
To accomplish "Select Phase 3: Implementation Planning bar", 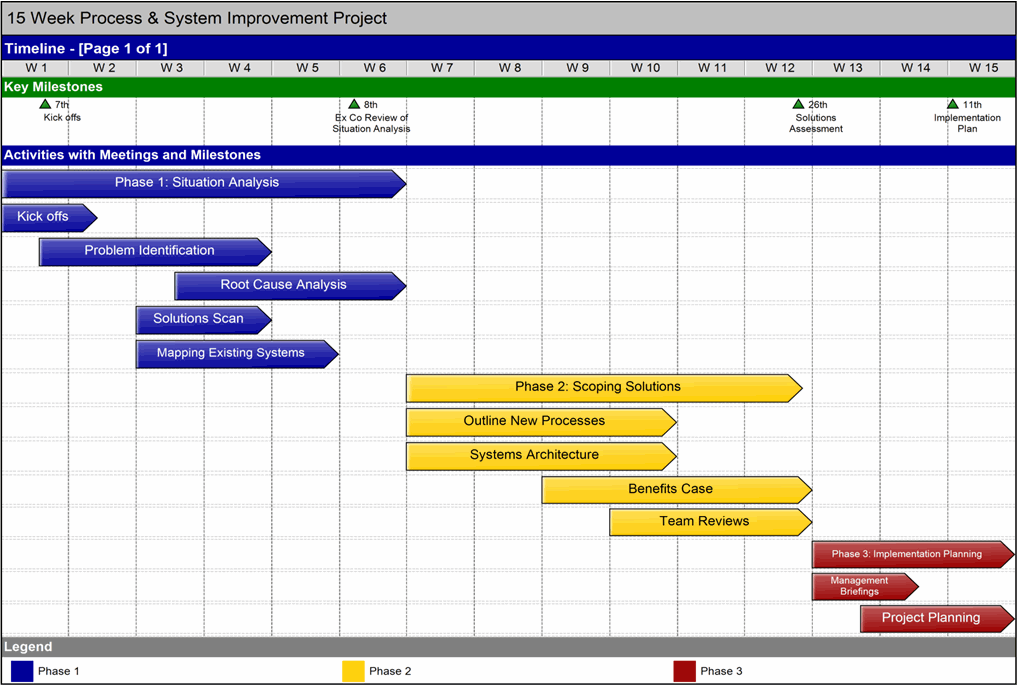I will coord(913,554).
